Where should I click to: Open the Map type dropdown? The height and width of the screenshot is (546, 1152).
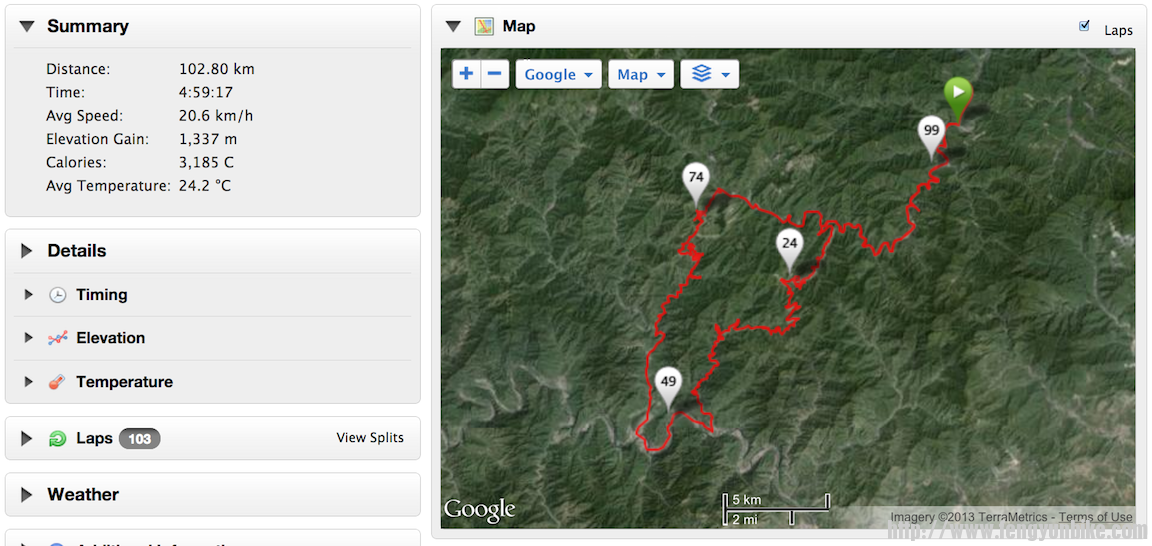640,74
